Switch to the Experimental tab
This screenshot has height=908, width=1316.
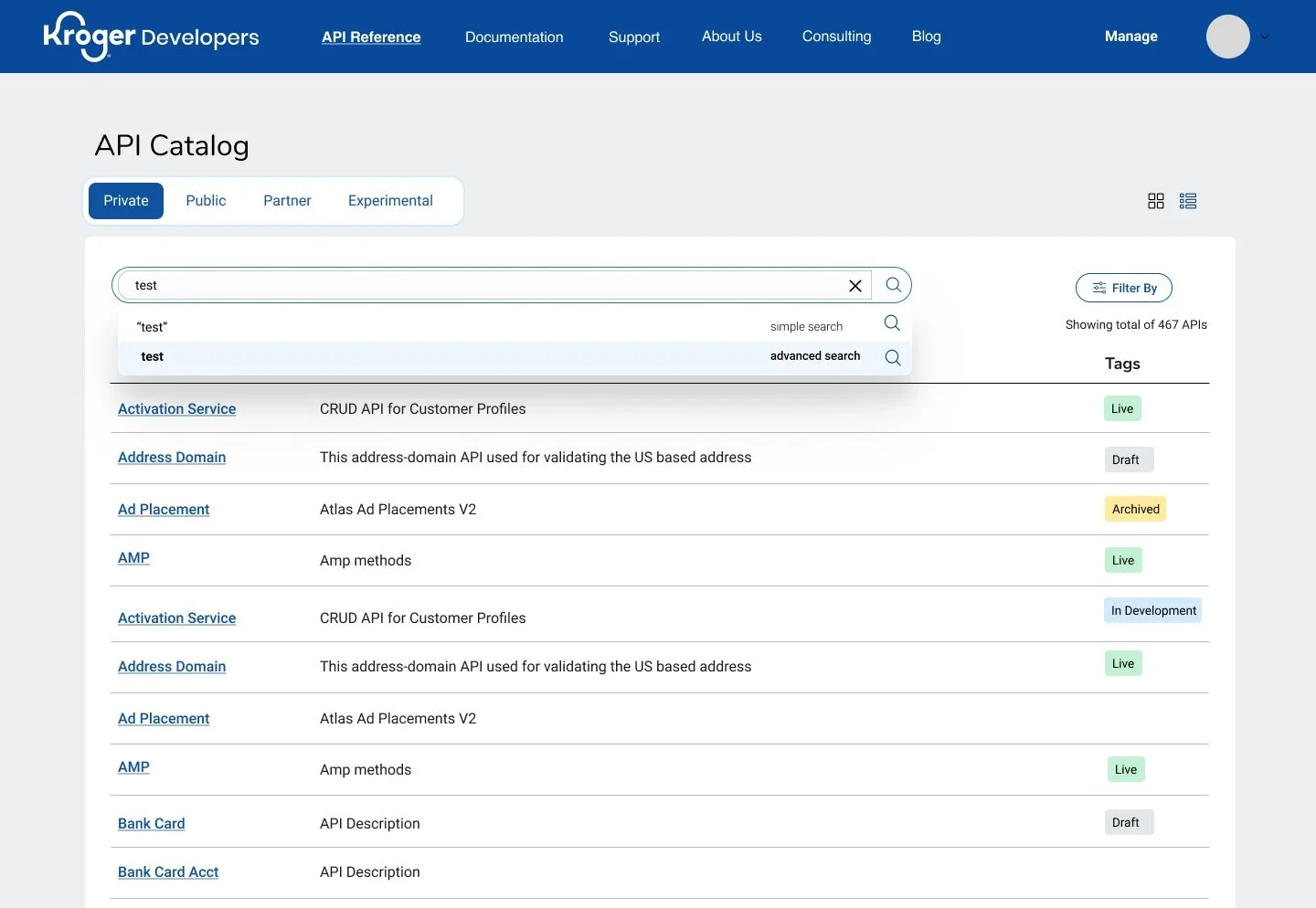click(x=390, y=201)
